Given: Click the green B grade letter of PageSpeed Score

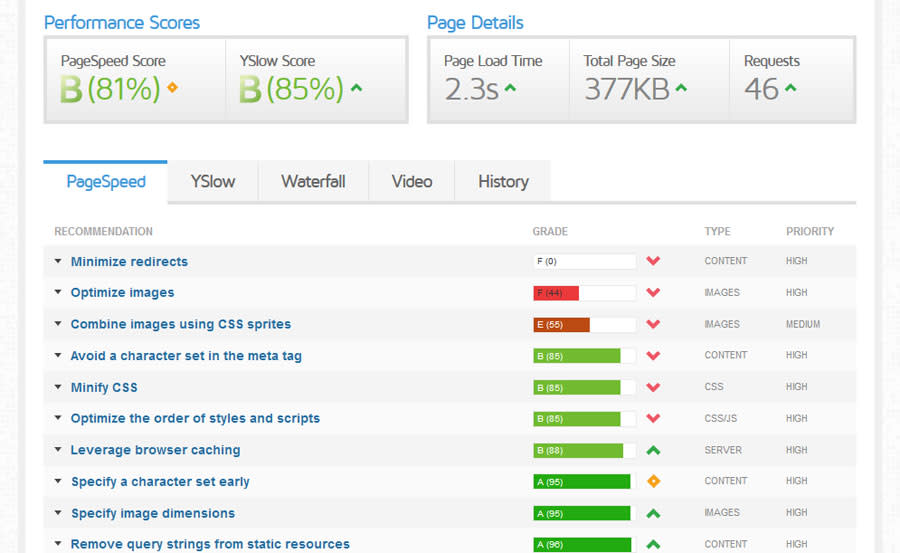Looking at the screenshot, I should pos(71,90).
